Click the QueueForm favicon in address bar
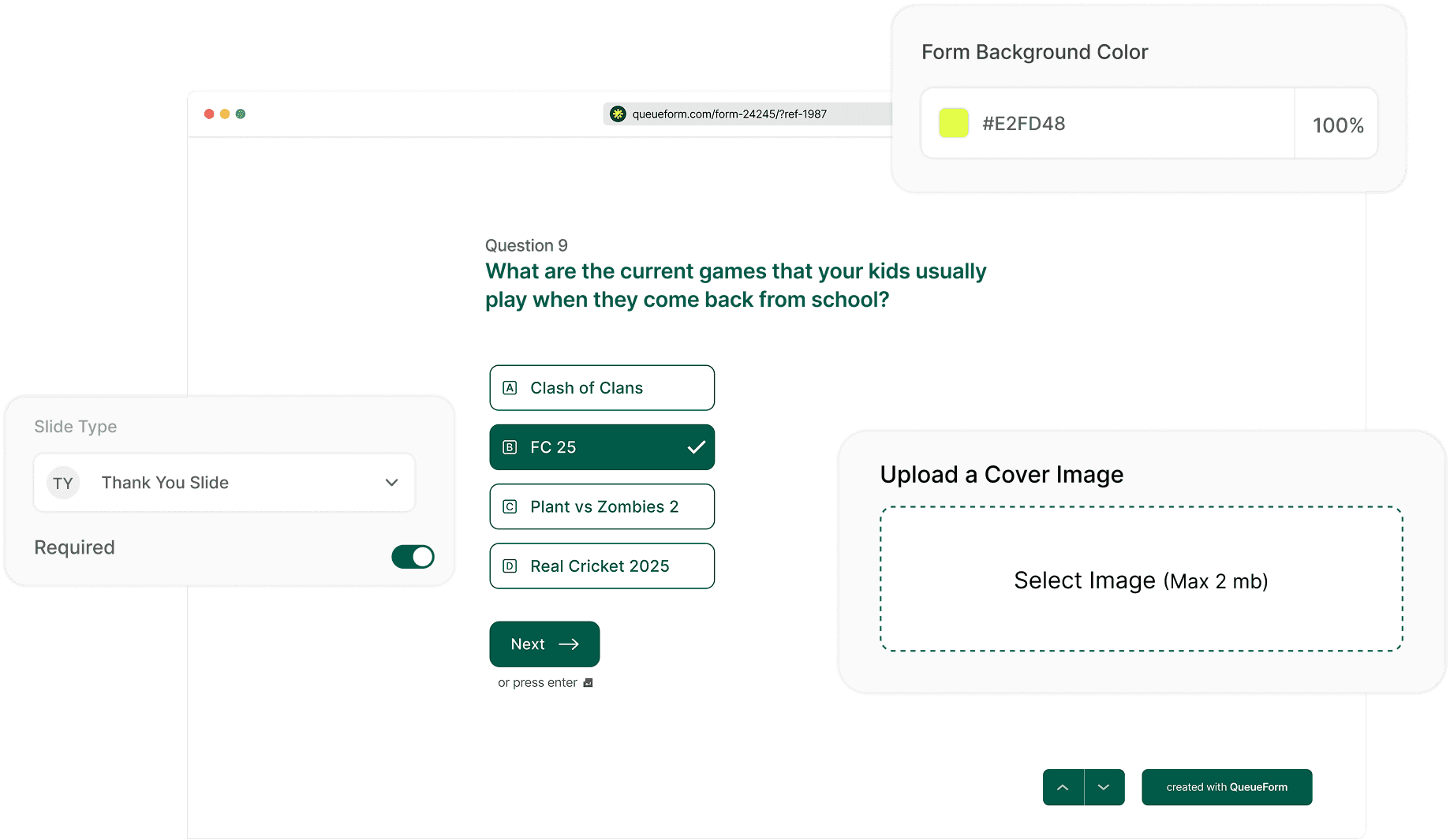 point(618,114)
